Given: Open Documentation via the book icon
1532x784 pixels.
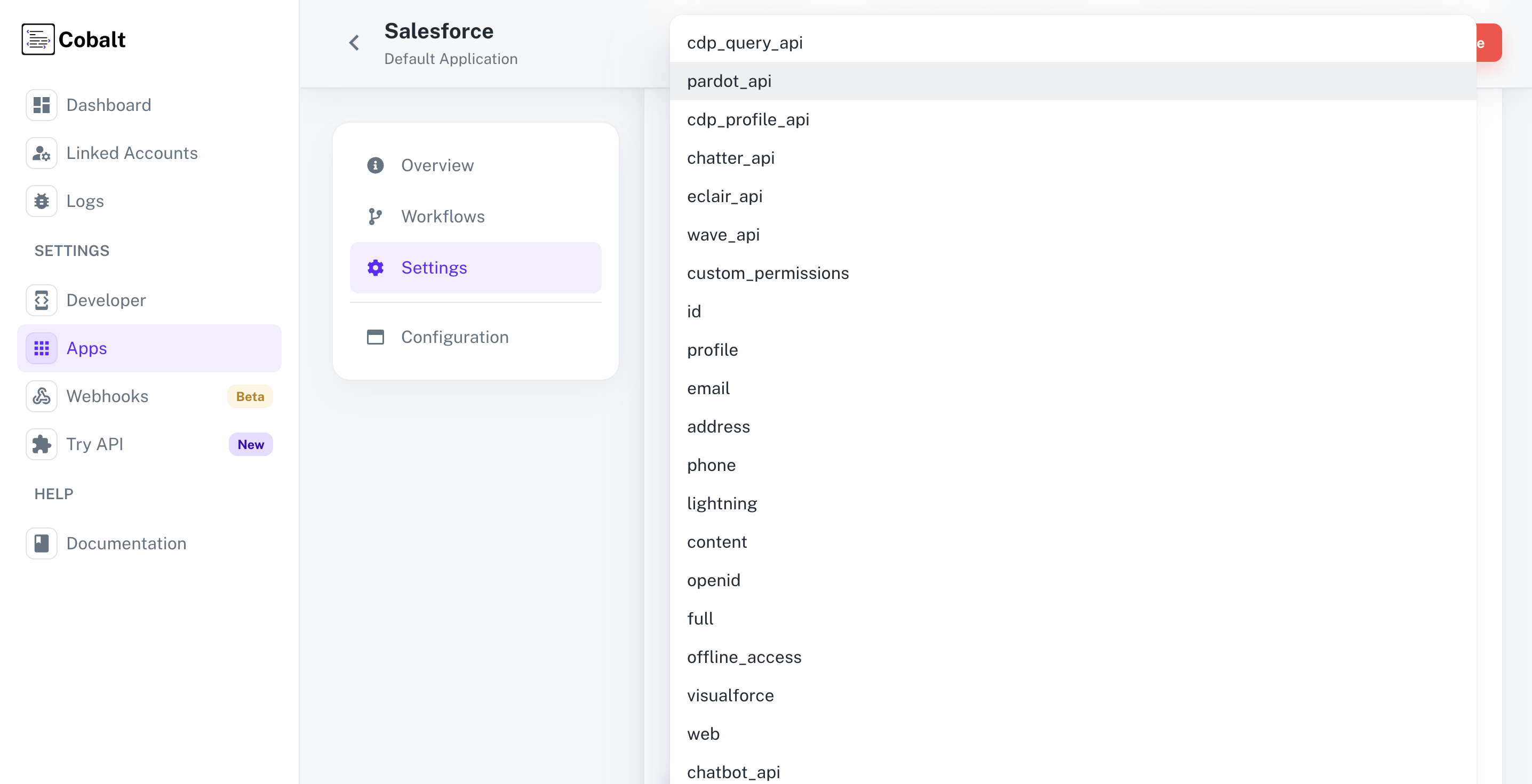Looking at the screenshot, I should click(41, 543).
